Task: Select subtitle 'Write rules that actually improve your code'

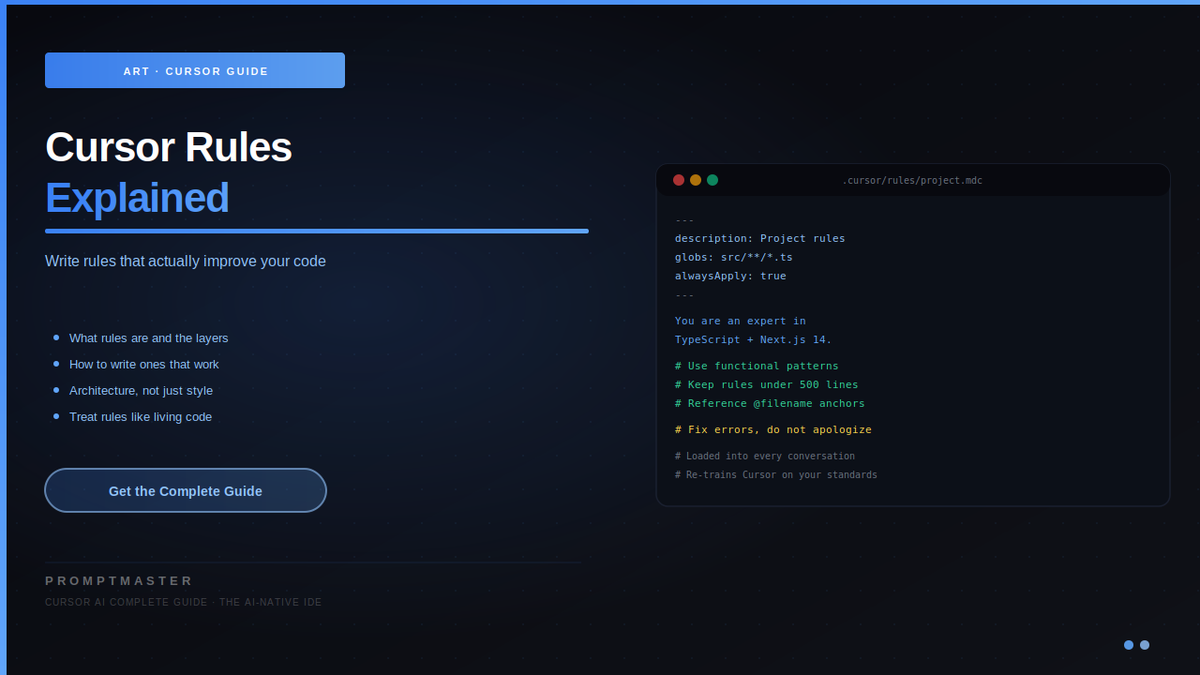Action: coord(185,261)
